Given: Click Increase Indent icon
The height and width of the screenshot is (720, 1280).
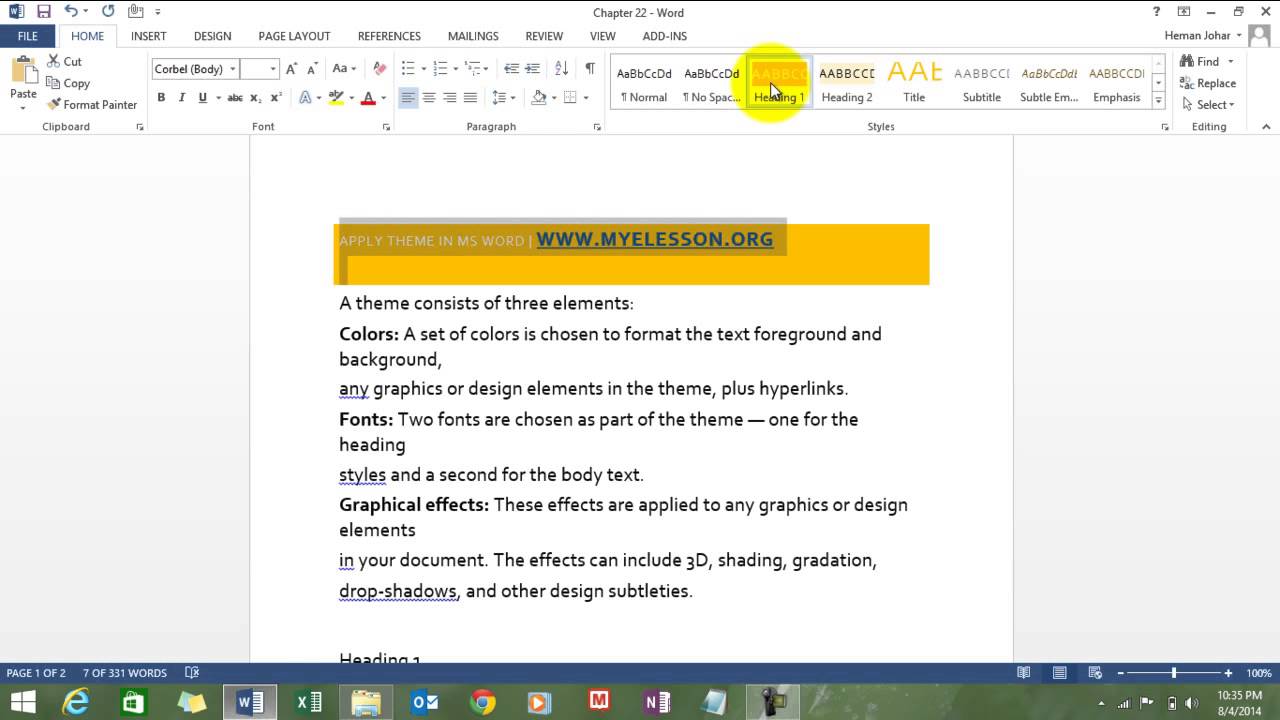Looking at the screenshot, I should pos(532,69).
